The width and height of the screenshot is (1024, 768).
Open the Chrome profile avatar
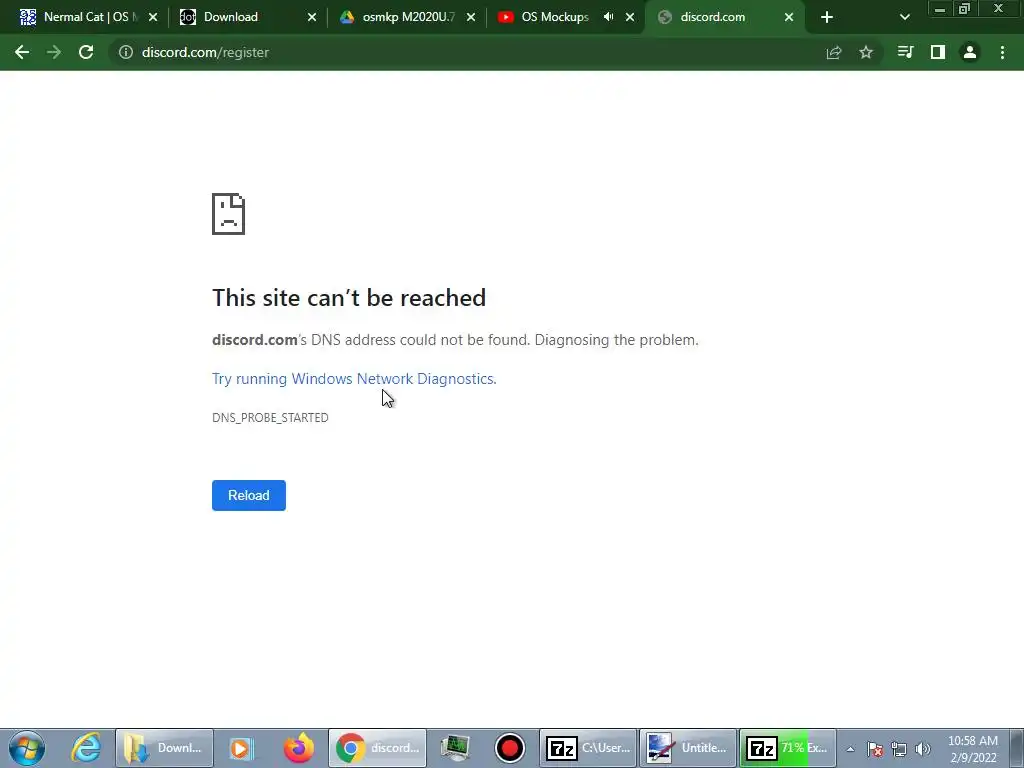click(970, 52)
